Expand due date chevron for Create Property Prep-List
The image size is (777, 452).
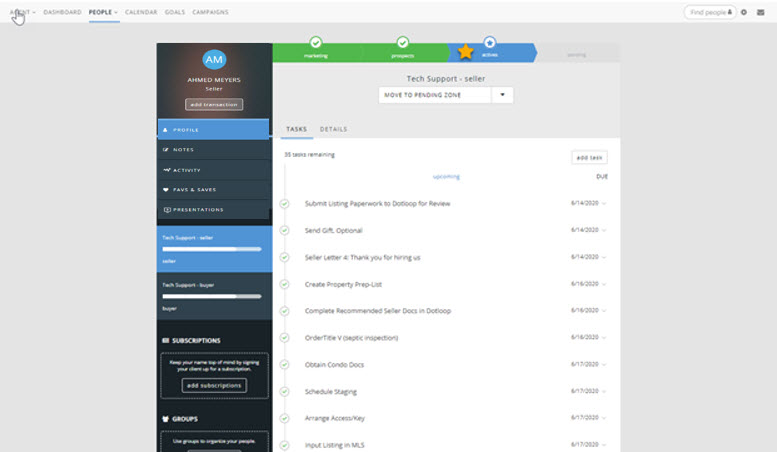604,284
